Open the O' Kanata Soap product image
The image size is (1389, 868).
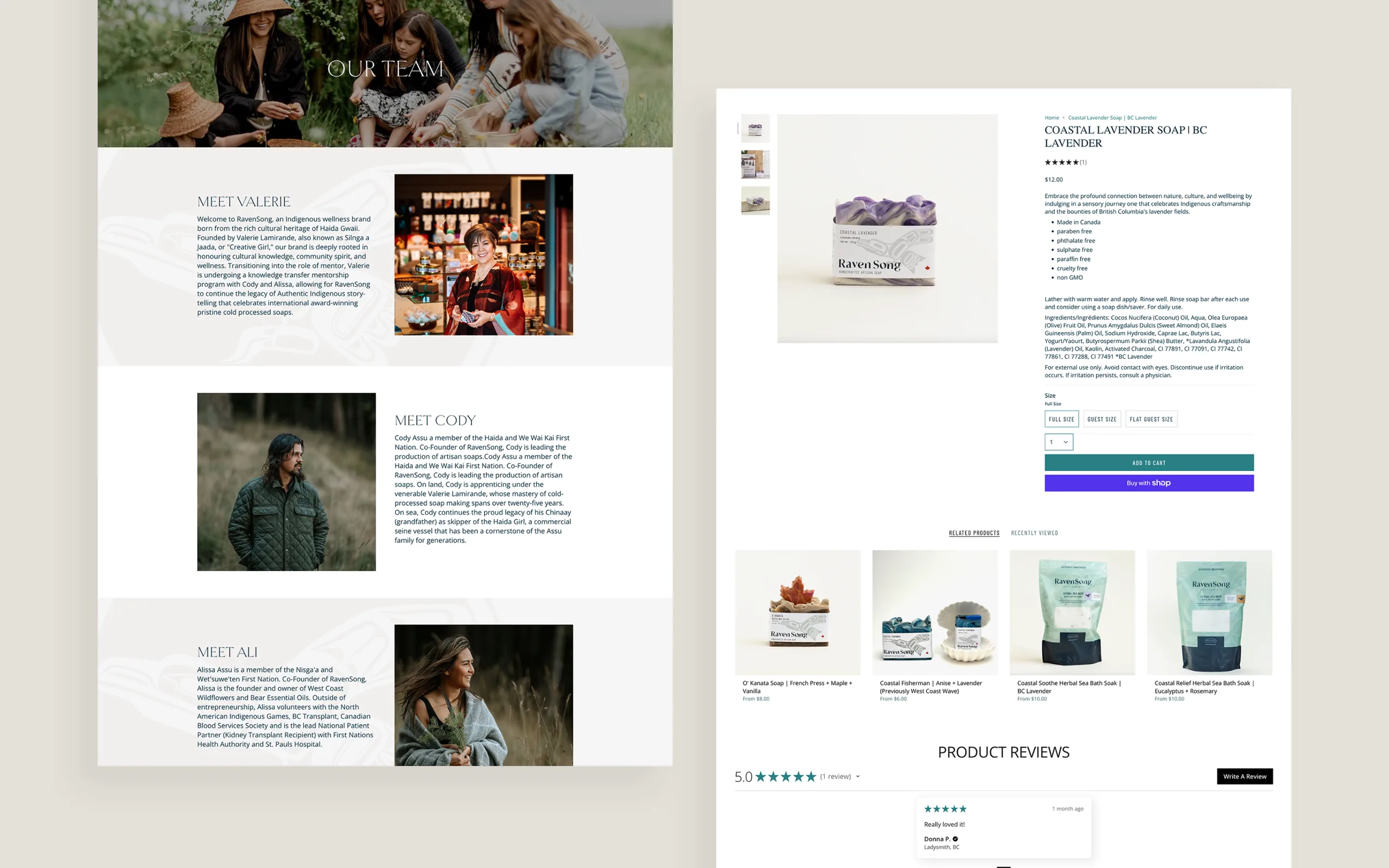pyautogui.click(x=797, y=612)
